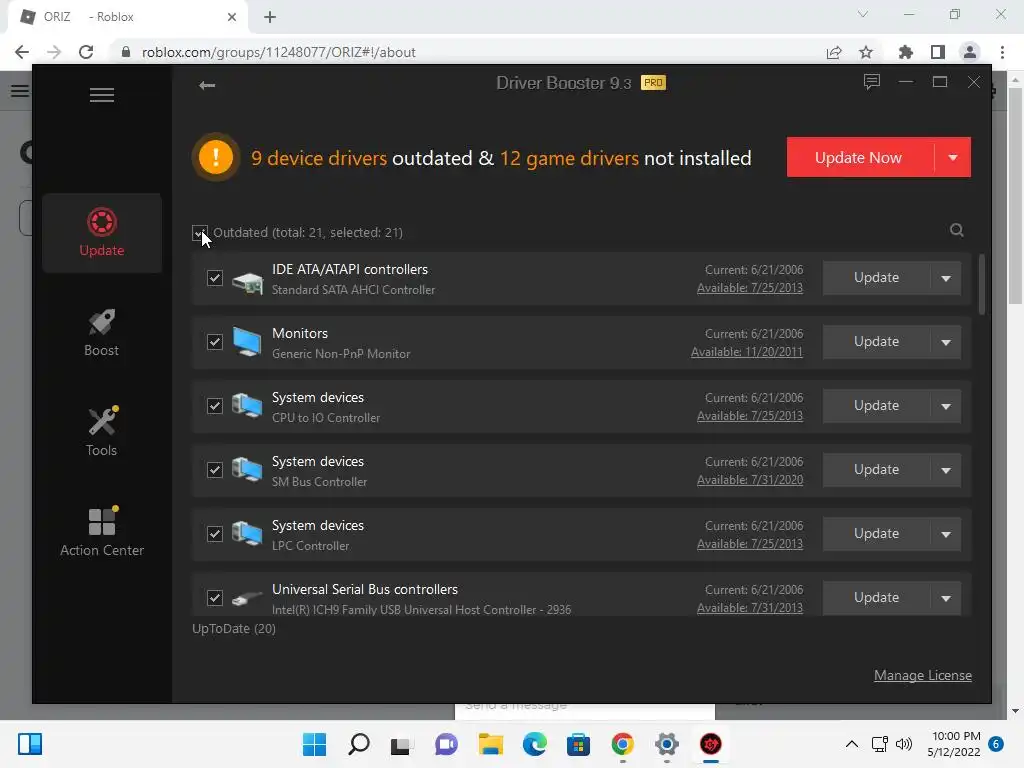This screenshot has width=1024, height=768.
Task: Uncheck Monitors Generic Non-PnP Monitor
Action: (215, 342)
